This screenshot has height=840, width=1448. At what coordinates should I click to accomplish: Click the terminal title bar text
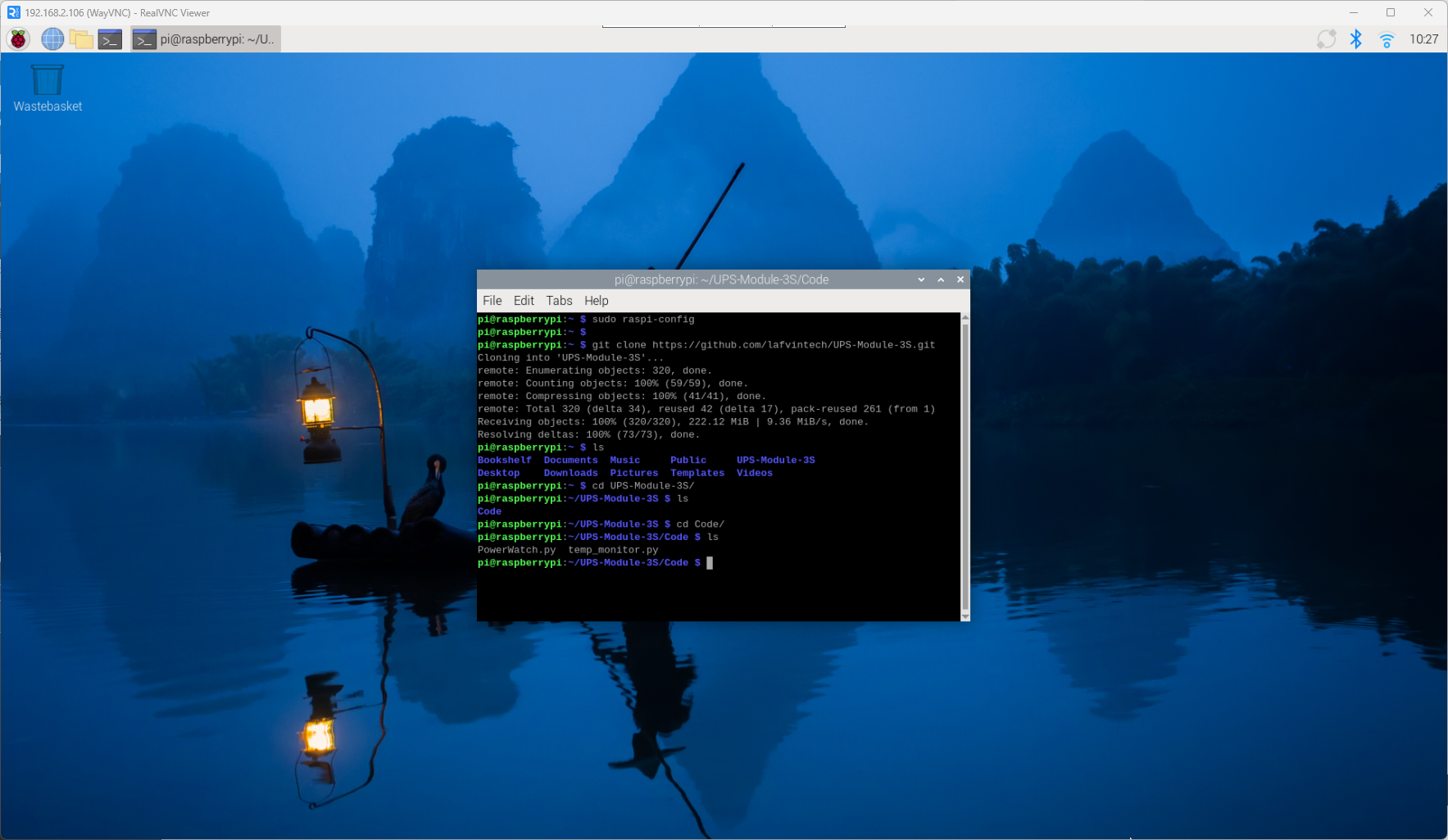point(721,279)
